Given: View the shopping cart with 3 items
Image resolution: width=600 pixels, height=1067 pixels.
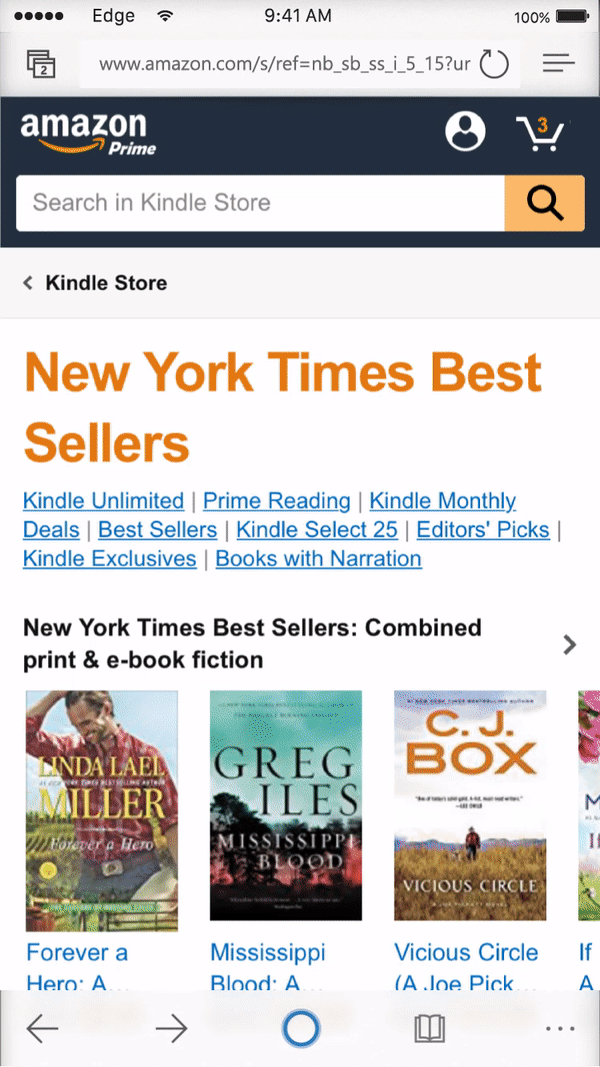Looking at the screenshot, I should pyautogui.click(x=540, y=134).
